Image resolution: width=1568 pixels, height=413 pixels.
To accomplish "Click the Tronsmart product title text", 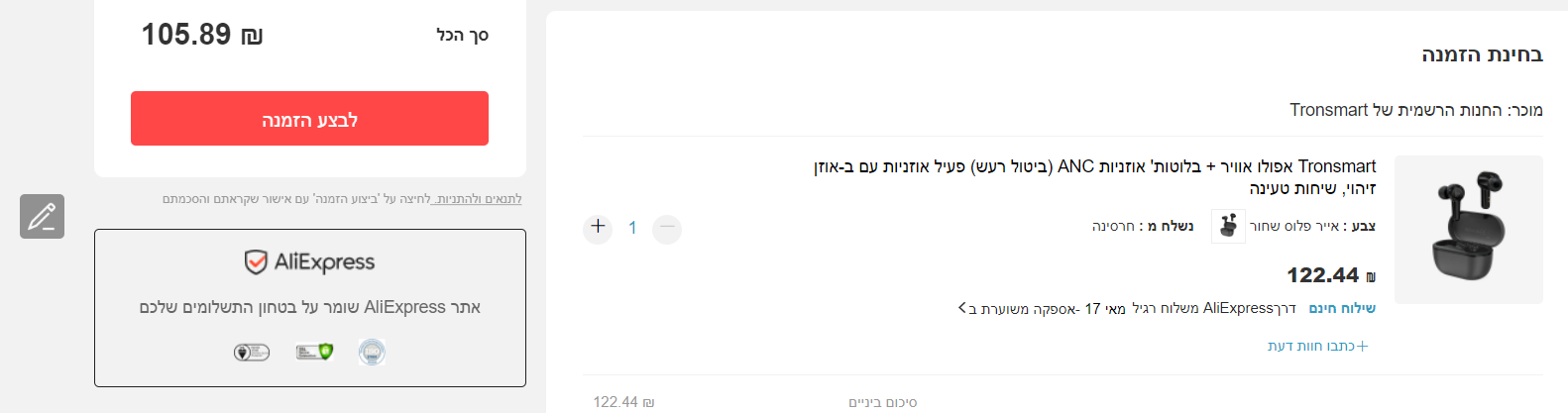I will pyautogui.click(x=1094, y=176).
